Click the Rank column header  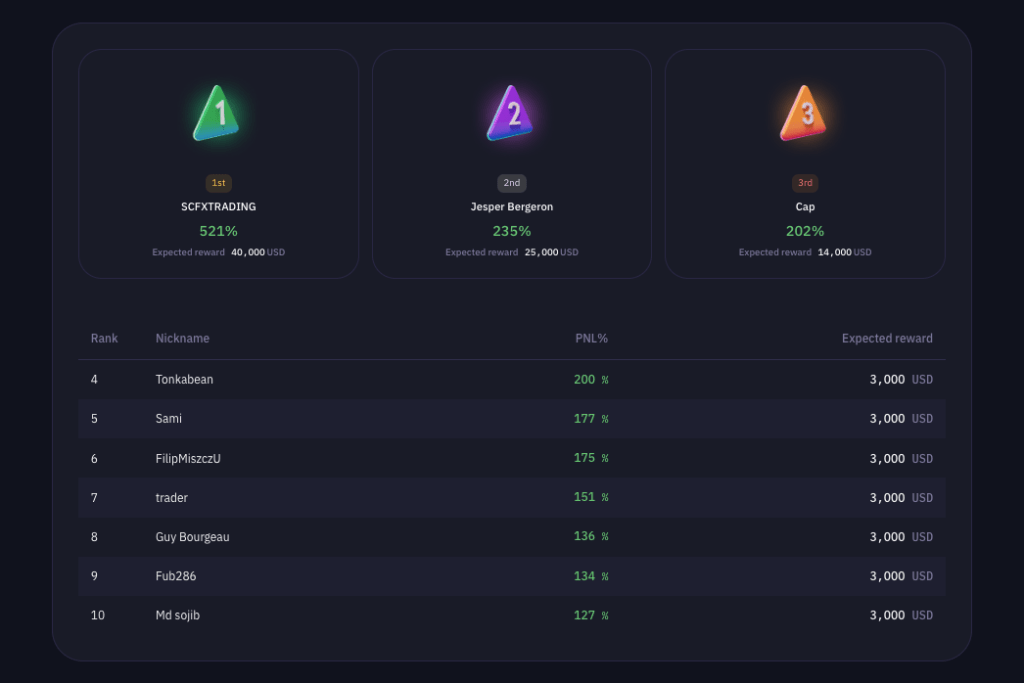coord(104,339)
